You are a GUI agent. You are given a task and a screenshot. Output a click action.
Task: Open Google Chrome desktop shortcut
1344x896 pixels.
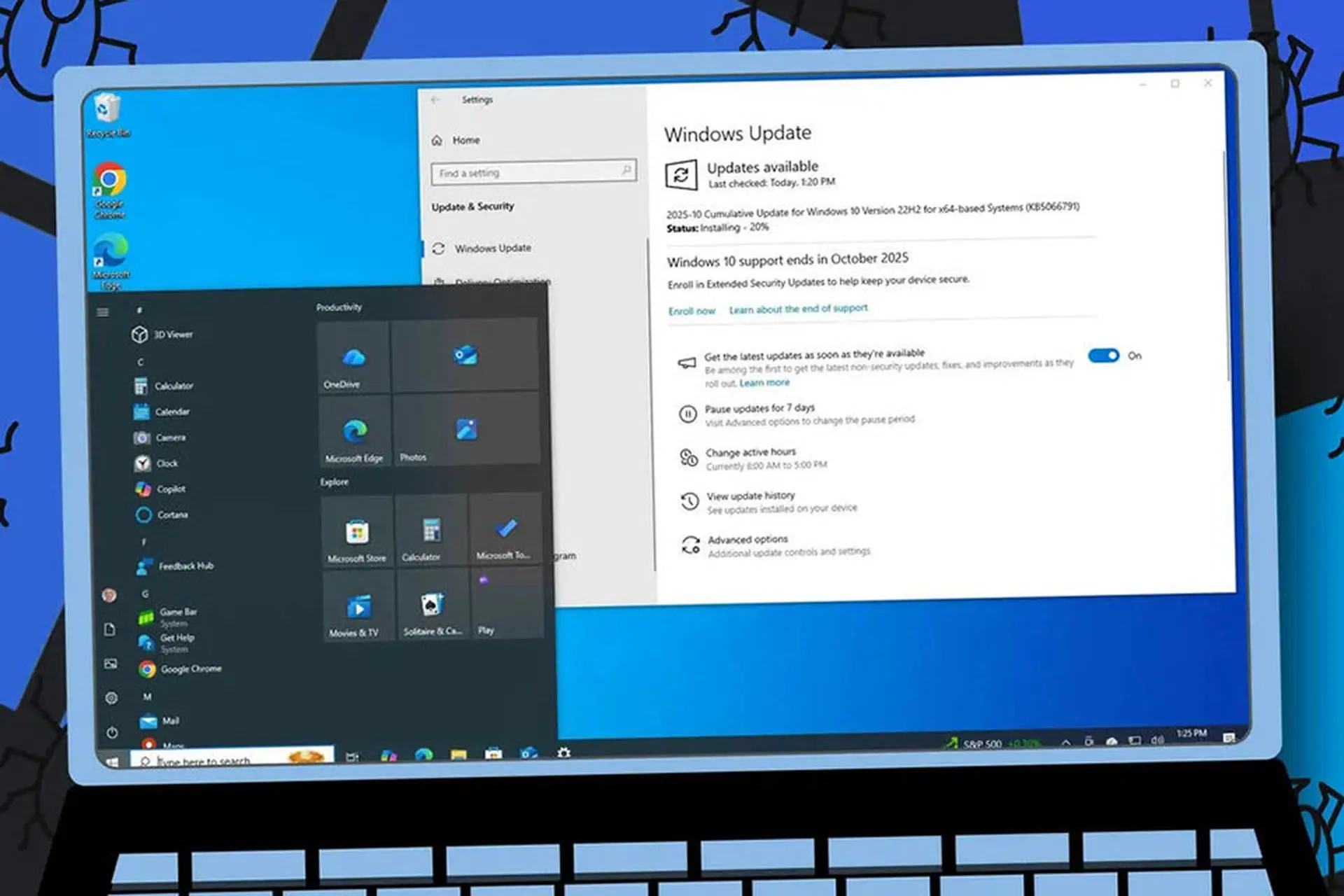(110, 190)
